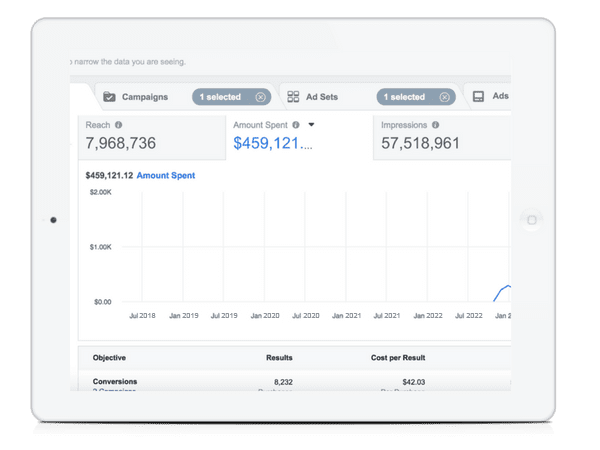The image size is (600, 450).
Task: Click the Jul 2019 axis label
Action: point(224,316)
